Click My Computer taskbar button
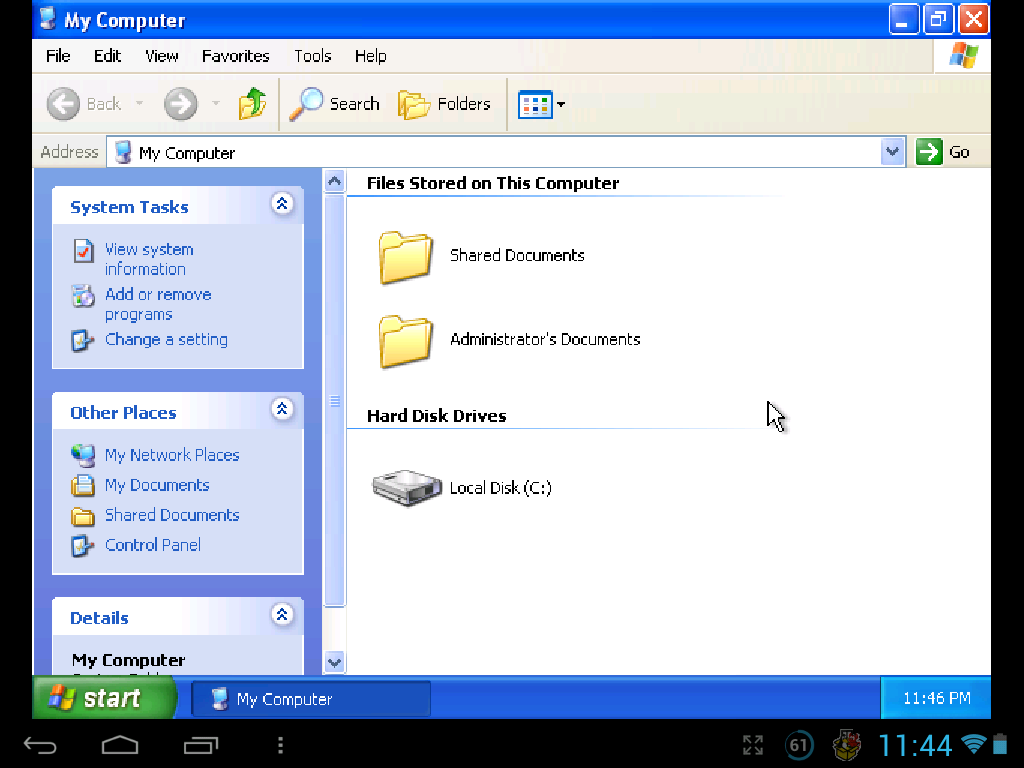1024x768 pixels. (x=311, y=699)
